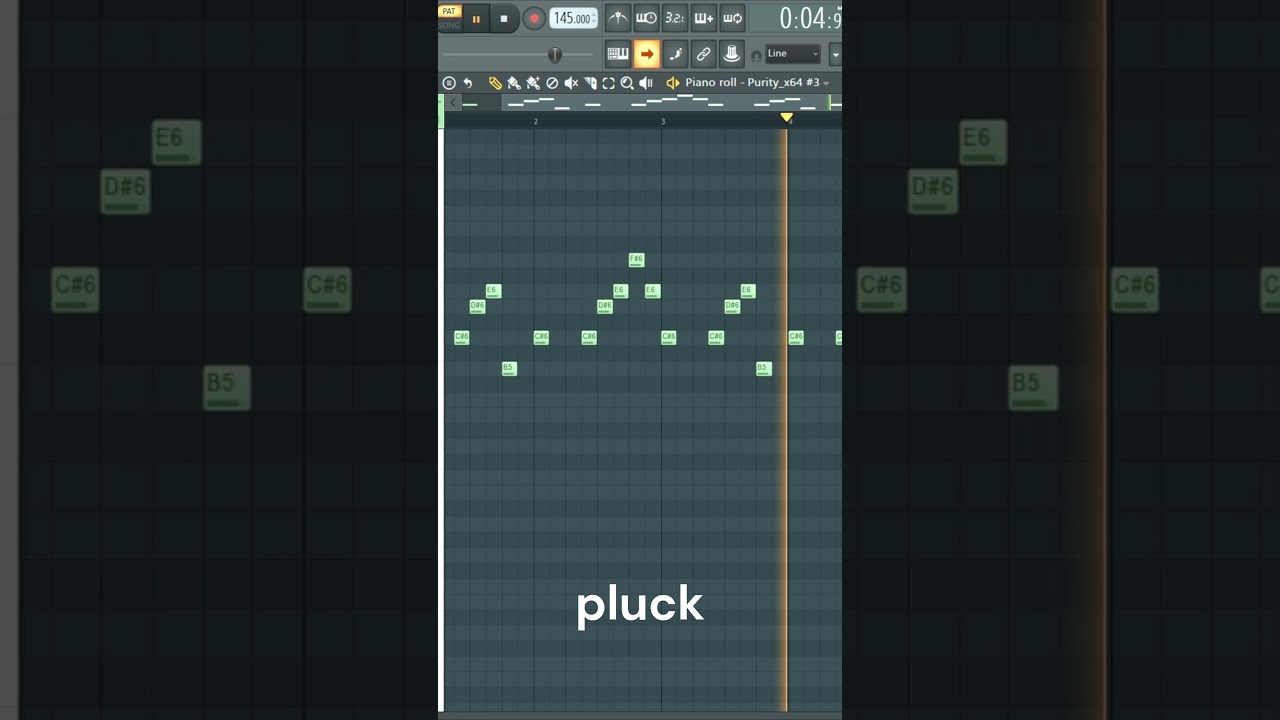This screenshot has width=1280, height=720.
Task: Select the Paint drum sequence tool
Action: tap(533, 83)
